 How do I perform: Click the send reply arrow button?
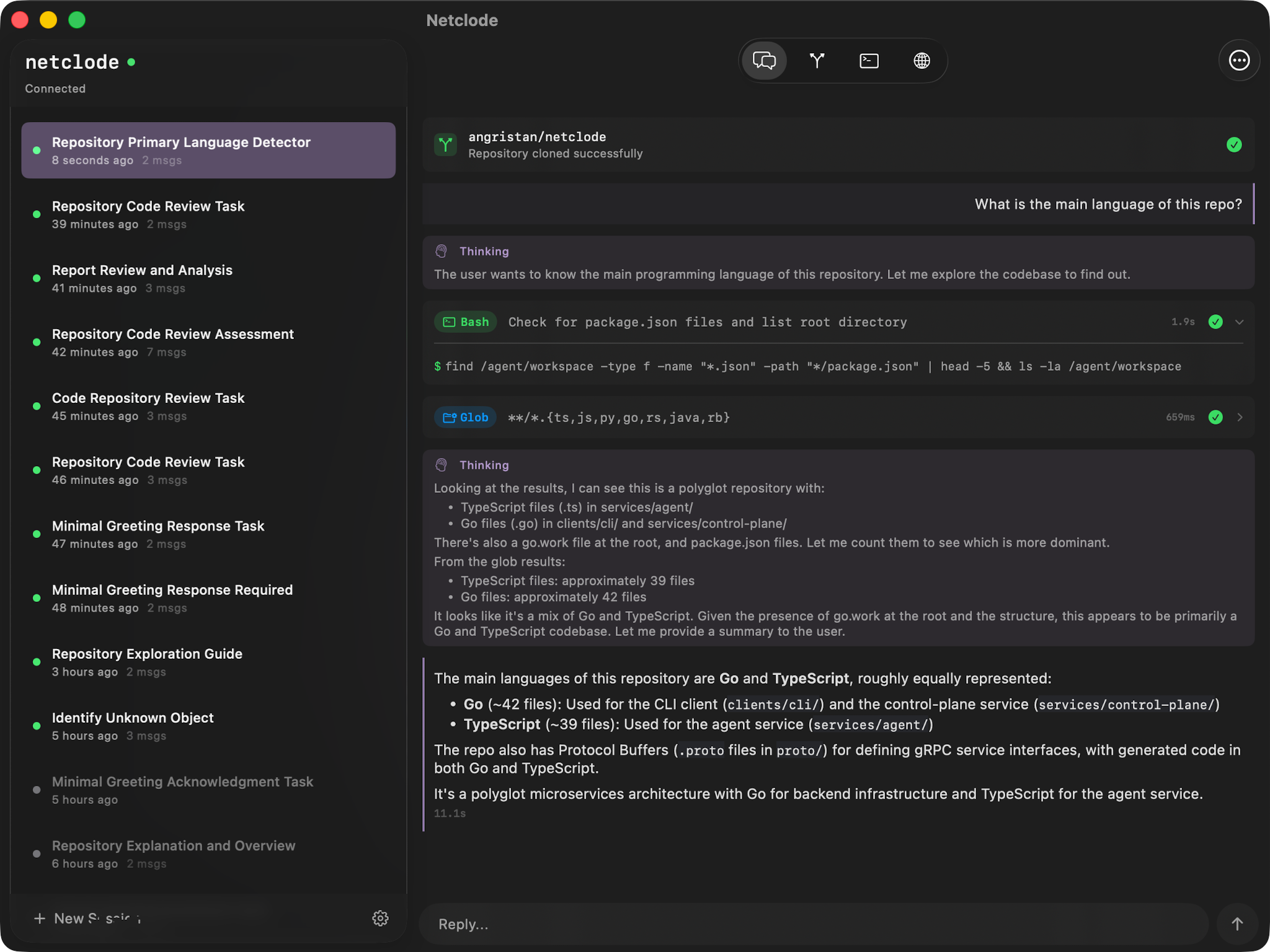(1238, 923)
